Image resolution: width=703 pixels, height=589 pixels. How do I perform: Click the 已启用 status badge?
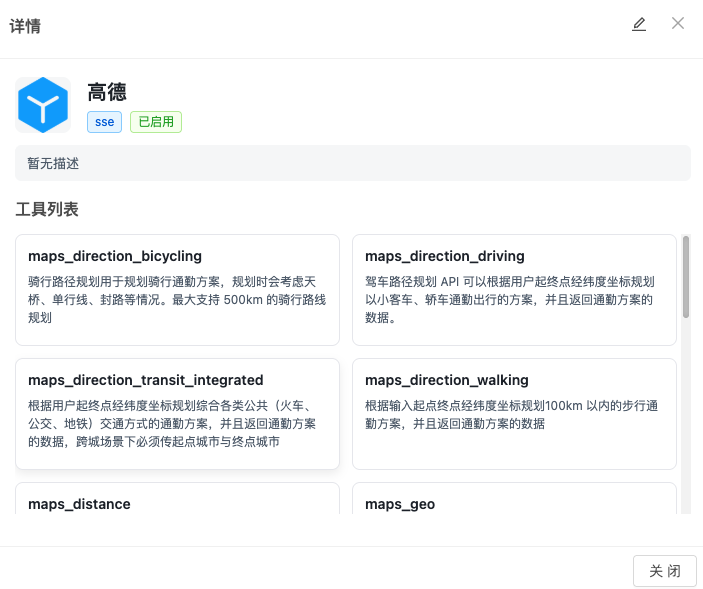pos(156,122)
